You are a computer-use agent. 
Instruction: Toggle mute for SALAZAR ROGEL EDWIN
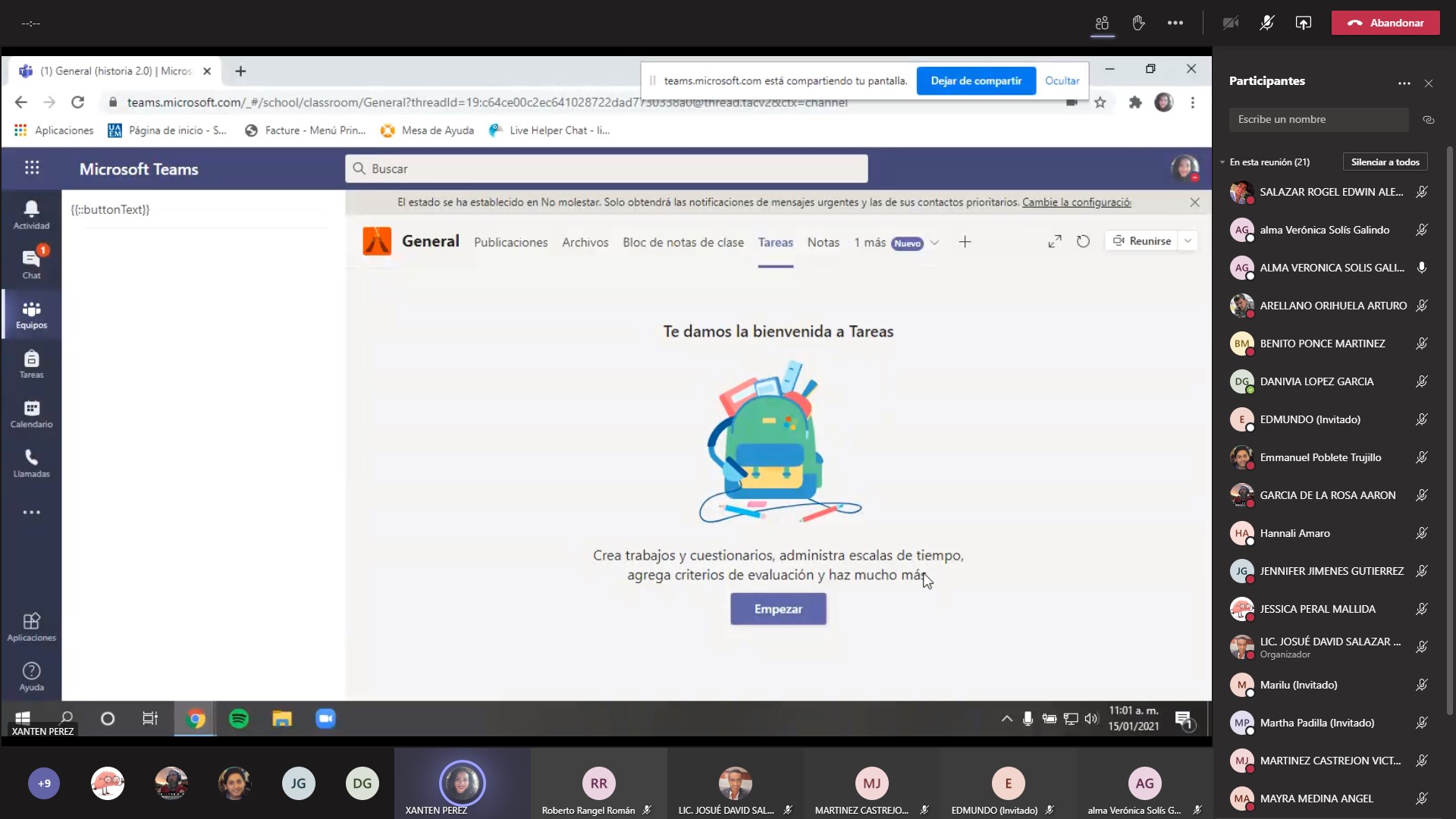(1422, 192)
